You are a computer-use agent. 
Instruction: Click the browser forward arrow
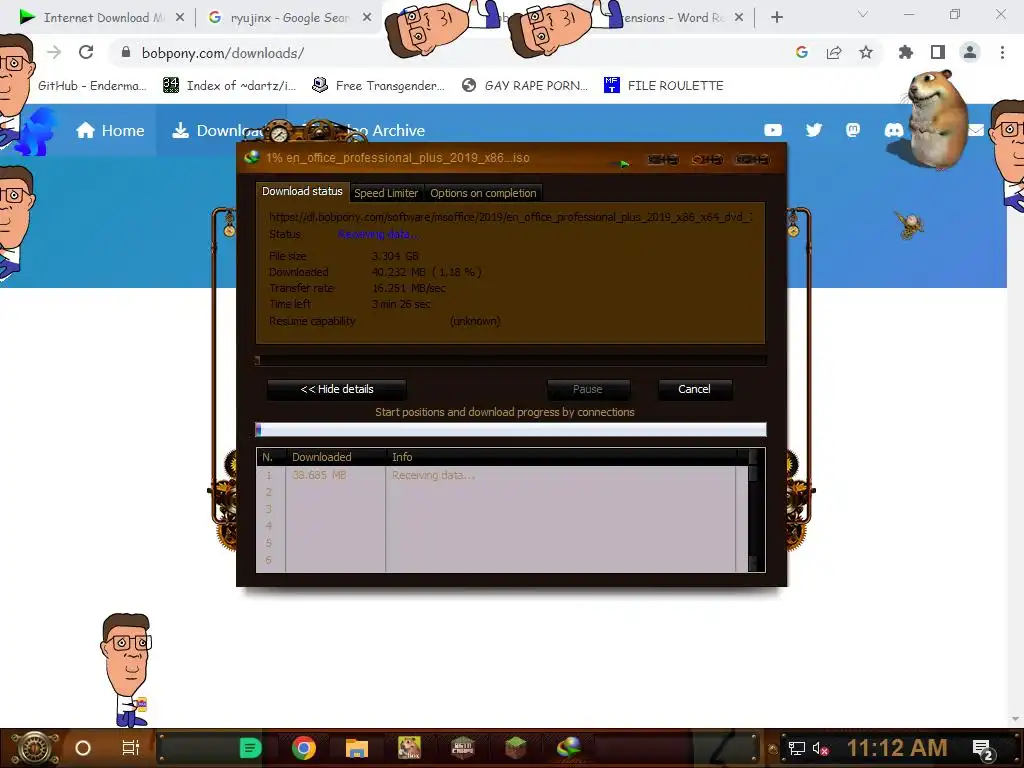(x=54, y=52)
